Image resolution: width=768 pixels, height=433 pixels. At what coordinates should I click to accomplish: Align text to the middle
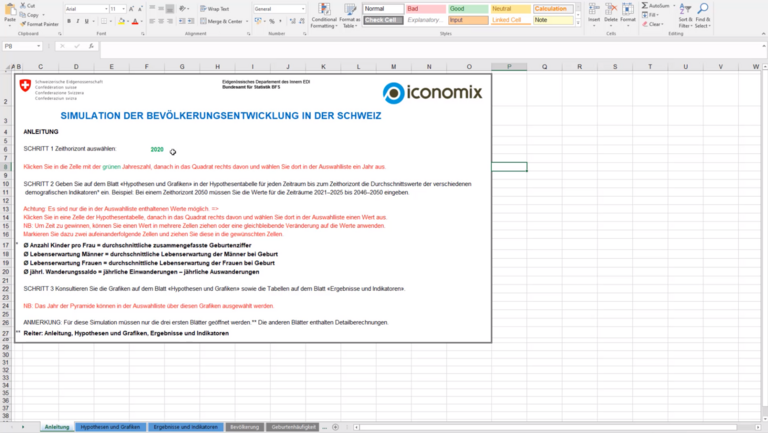(x=161, y=9)
